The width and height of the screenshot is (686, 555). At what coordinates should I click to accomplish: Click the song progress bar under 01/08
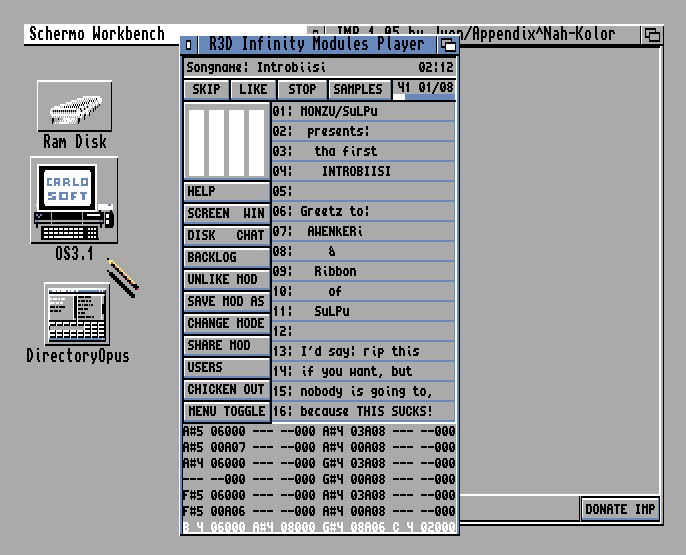point(425,97)
